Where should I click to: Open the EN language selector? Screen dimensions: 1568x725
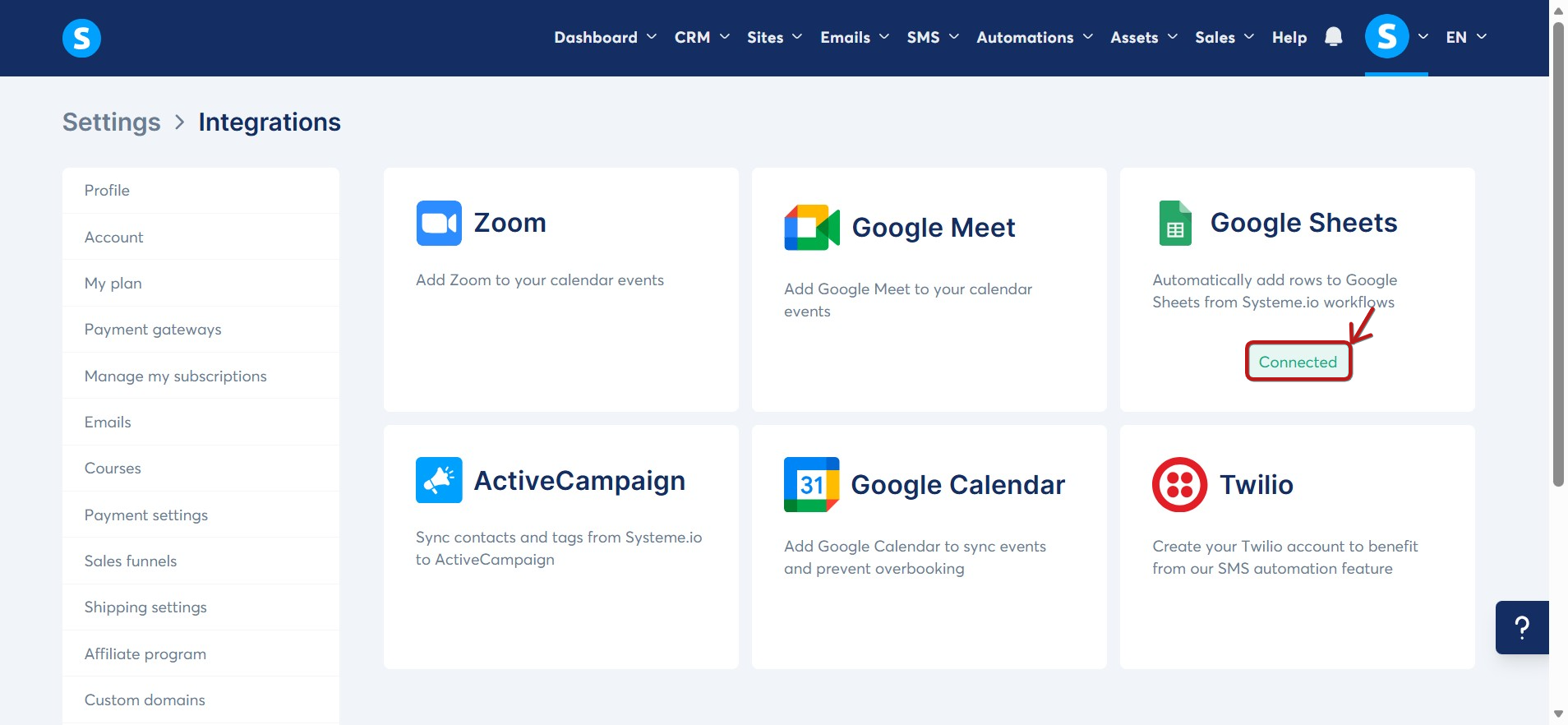1466,37
